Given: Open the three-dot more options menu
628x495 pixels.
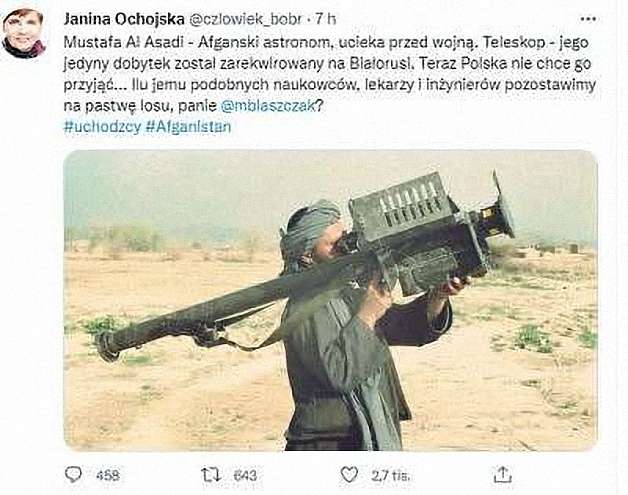Looking at the screenshot, I should (588, 19).
